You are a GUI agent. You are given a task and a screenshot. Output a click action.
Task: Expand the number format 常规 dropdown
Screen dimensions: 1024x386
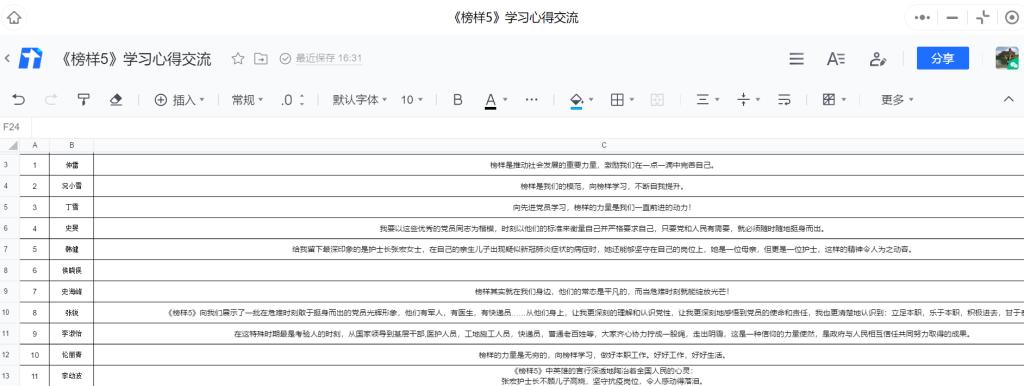[248, 99]
